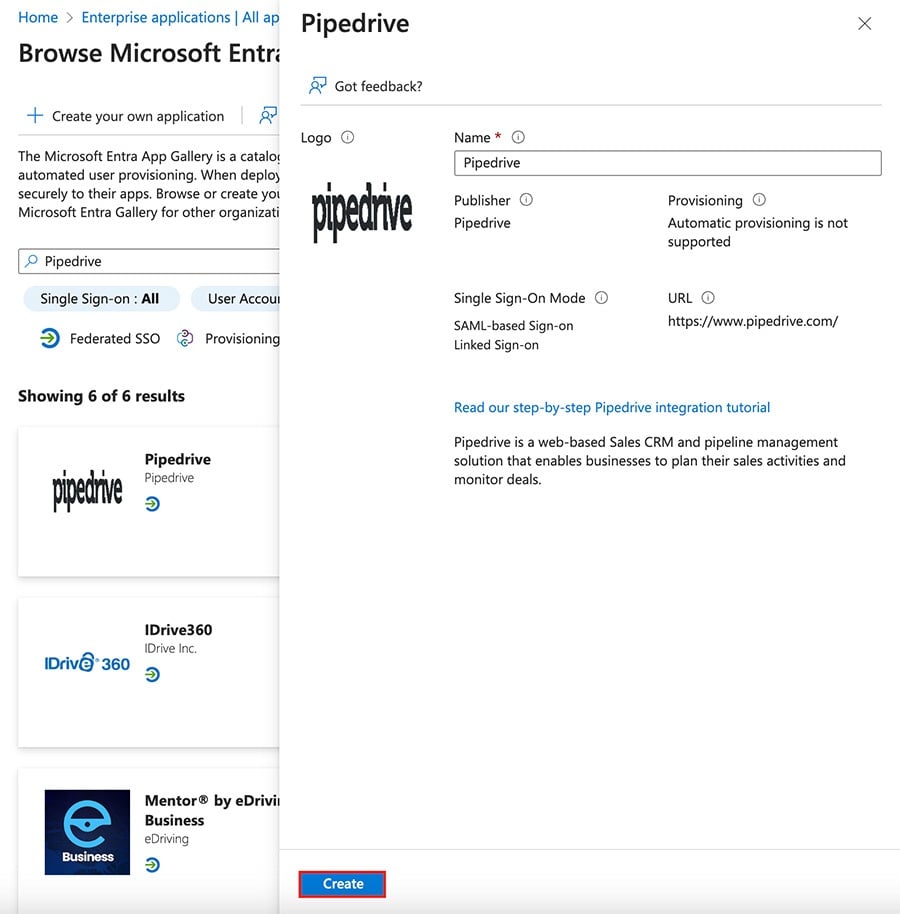
Task: Open the step-by-step Pipedrive integration tutorial link
Action: coord(611,407)
